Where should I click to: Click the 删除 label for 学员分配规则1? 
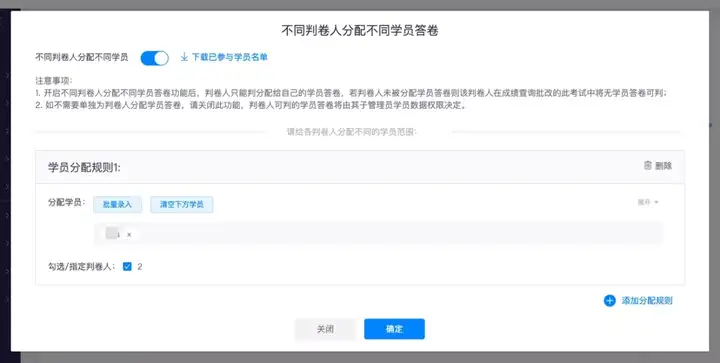[x=664, y=166]
